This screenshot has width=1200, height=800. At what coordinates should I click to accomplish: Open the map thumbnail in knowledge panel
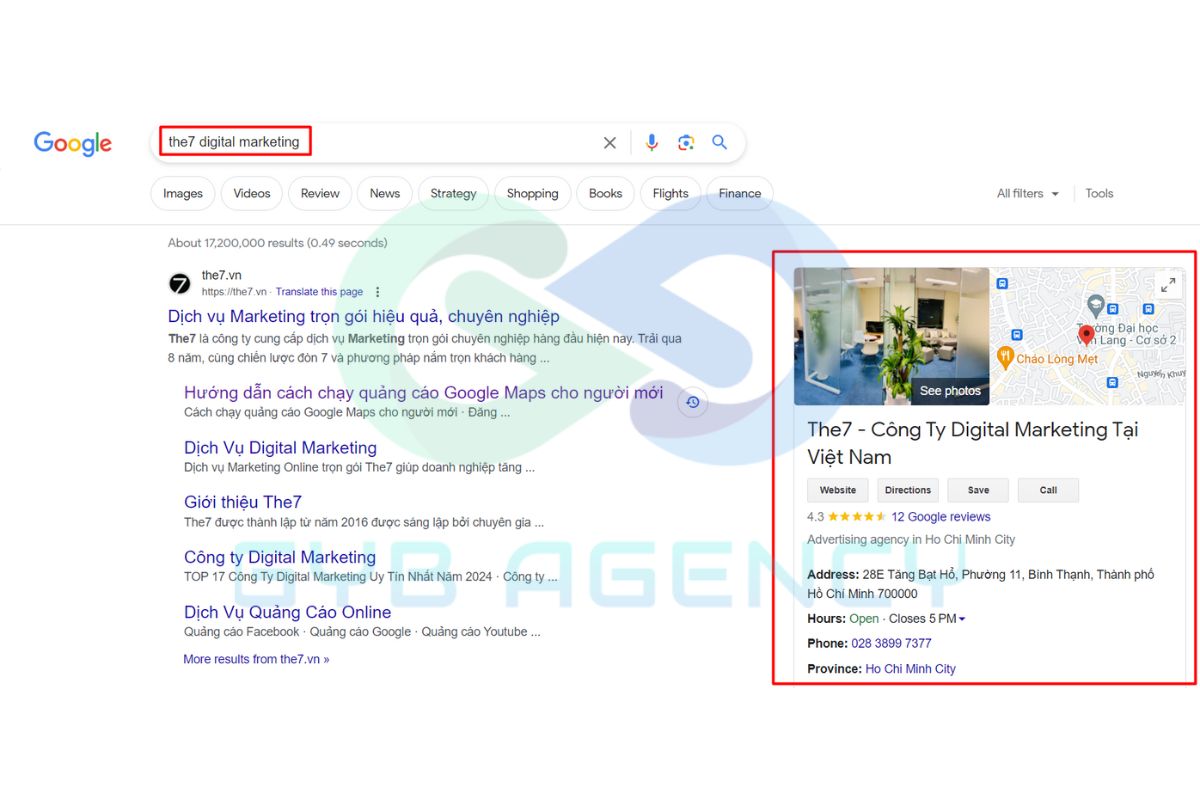[x=1088, y=336]
